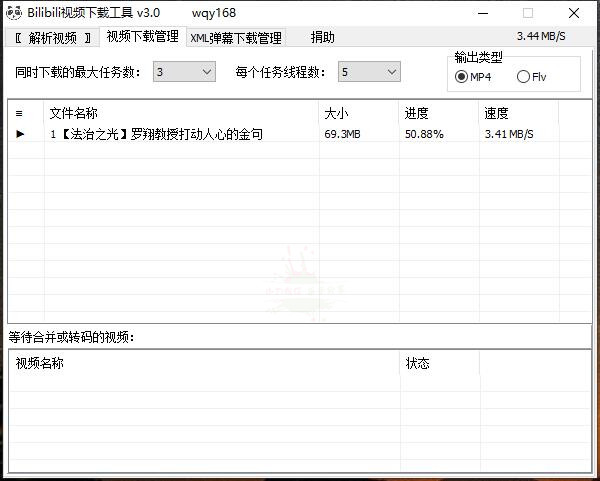The width and height of the screenshot is (600, 481).
Task: Select the 视频下载管理 tab
Action: click(142, 37)
